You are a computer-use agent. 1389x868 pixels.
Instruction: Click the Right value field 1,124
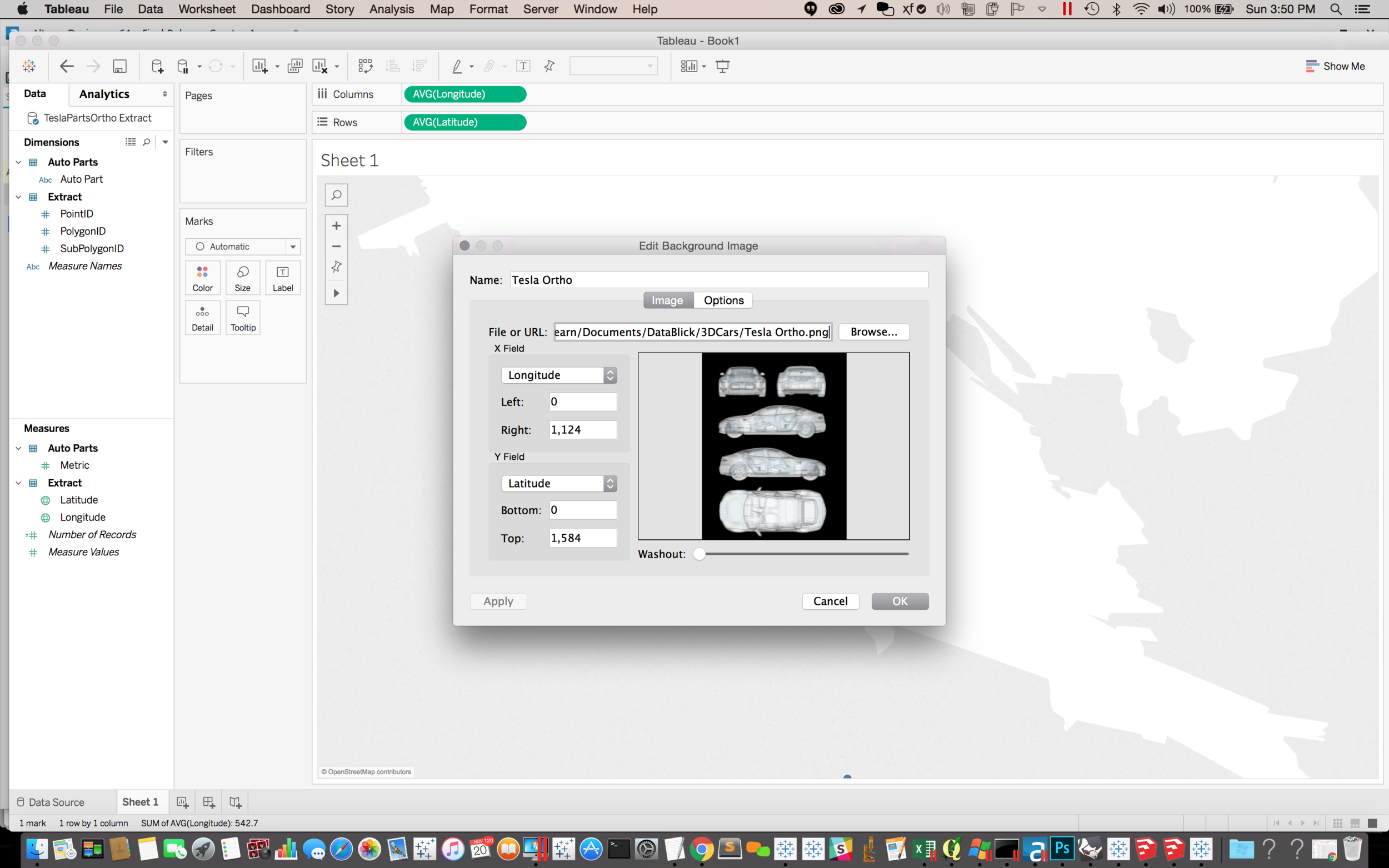coord(583,430)
